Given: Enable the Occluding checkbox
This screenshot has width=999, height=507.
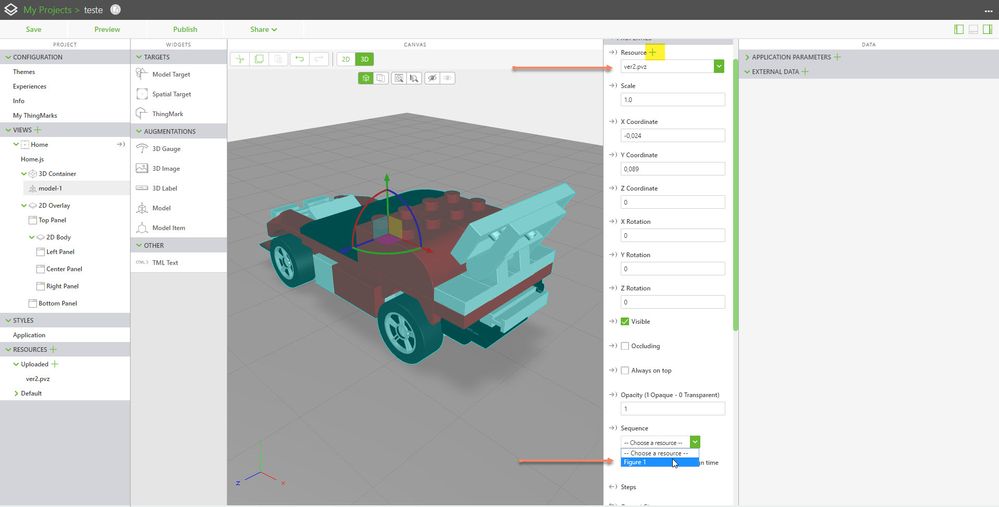Looking at the screenshot, I should tap(625, 346).
